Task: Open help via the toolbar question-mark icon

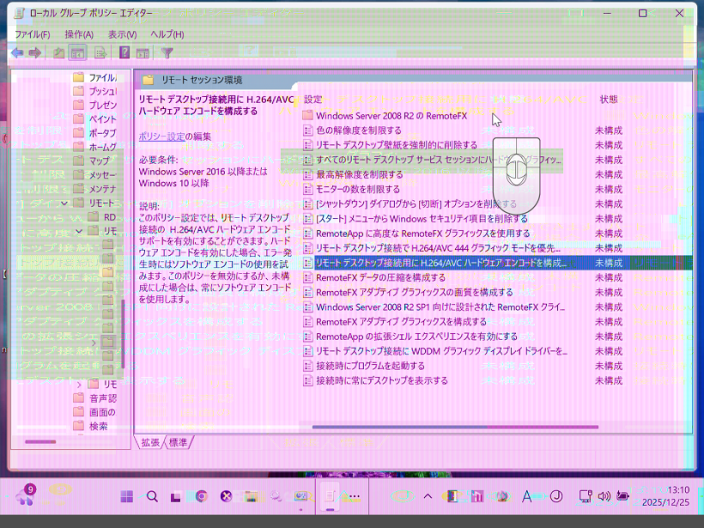Action: (125, 52)
